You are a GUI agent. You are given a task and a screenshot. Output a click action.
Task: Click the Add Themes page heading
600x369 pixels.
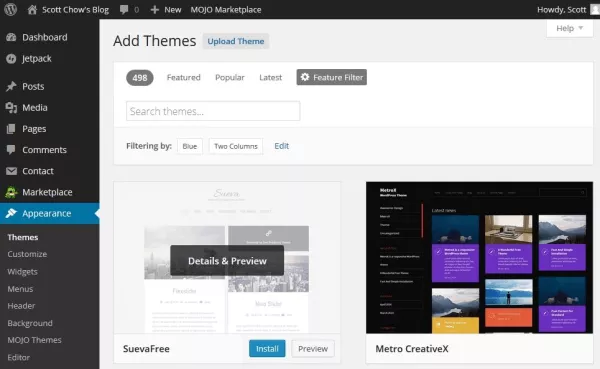click(155, 41)
